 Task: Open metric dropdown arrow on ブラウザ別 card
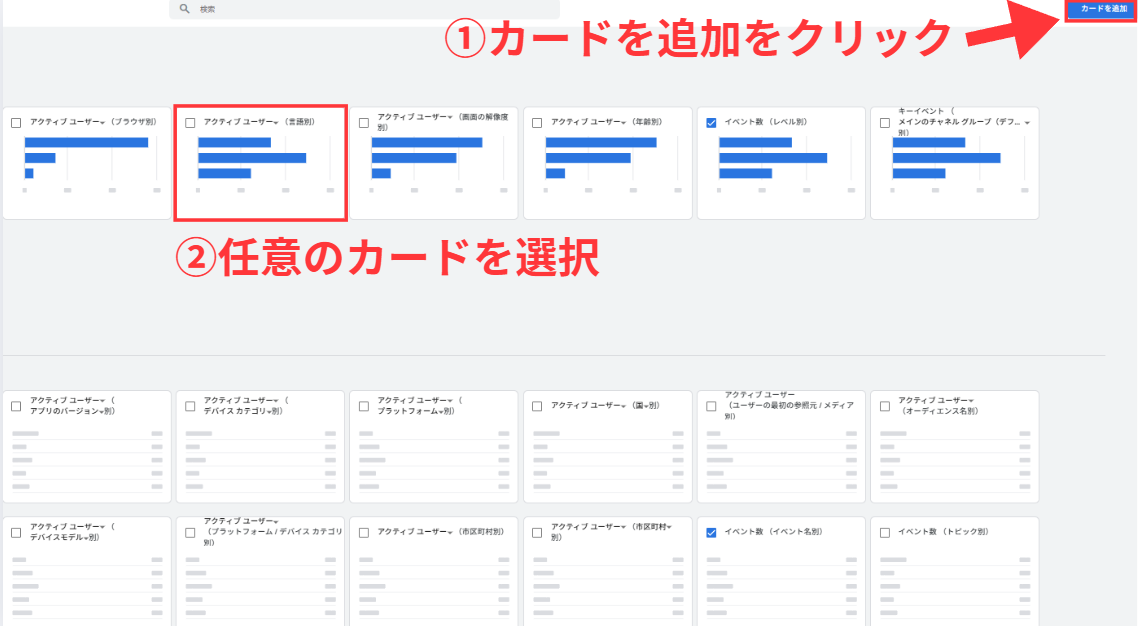[x=101, y=123]
